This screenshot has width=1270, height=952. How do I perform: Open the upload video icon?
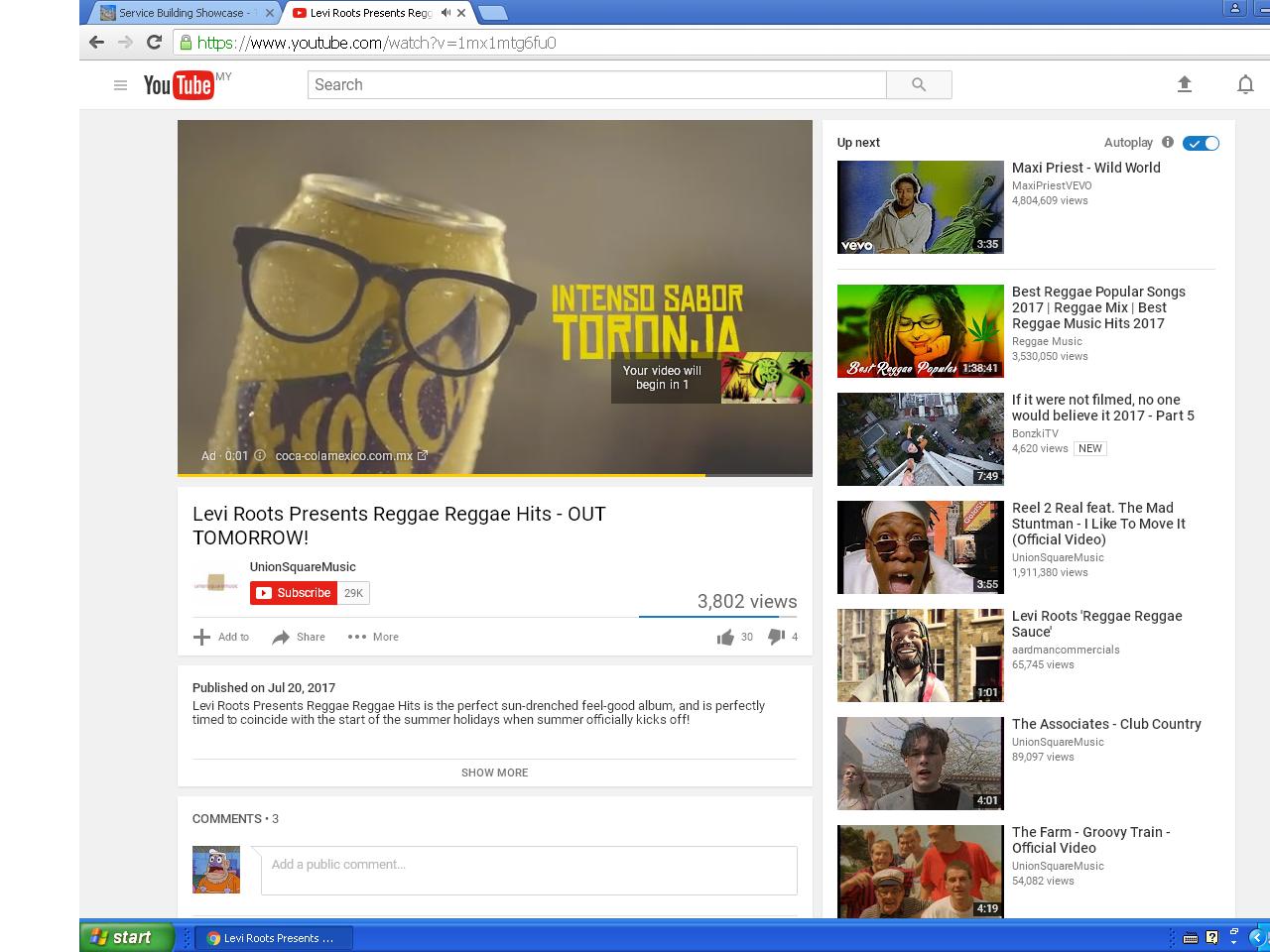click(1184, 84)
